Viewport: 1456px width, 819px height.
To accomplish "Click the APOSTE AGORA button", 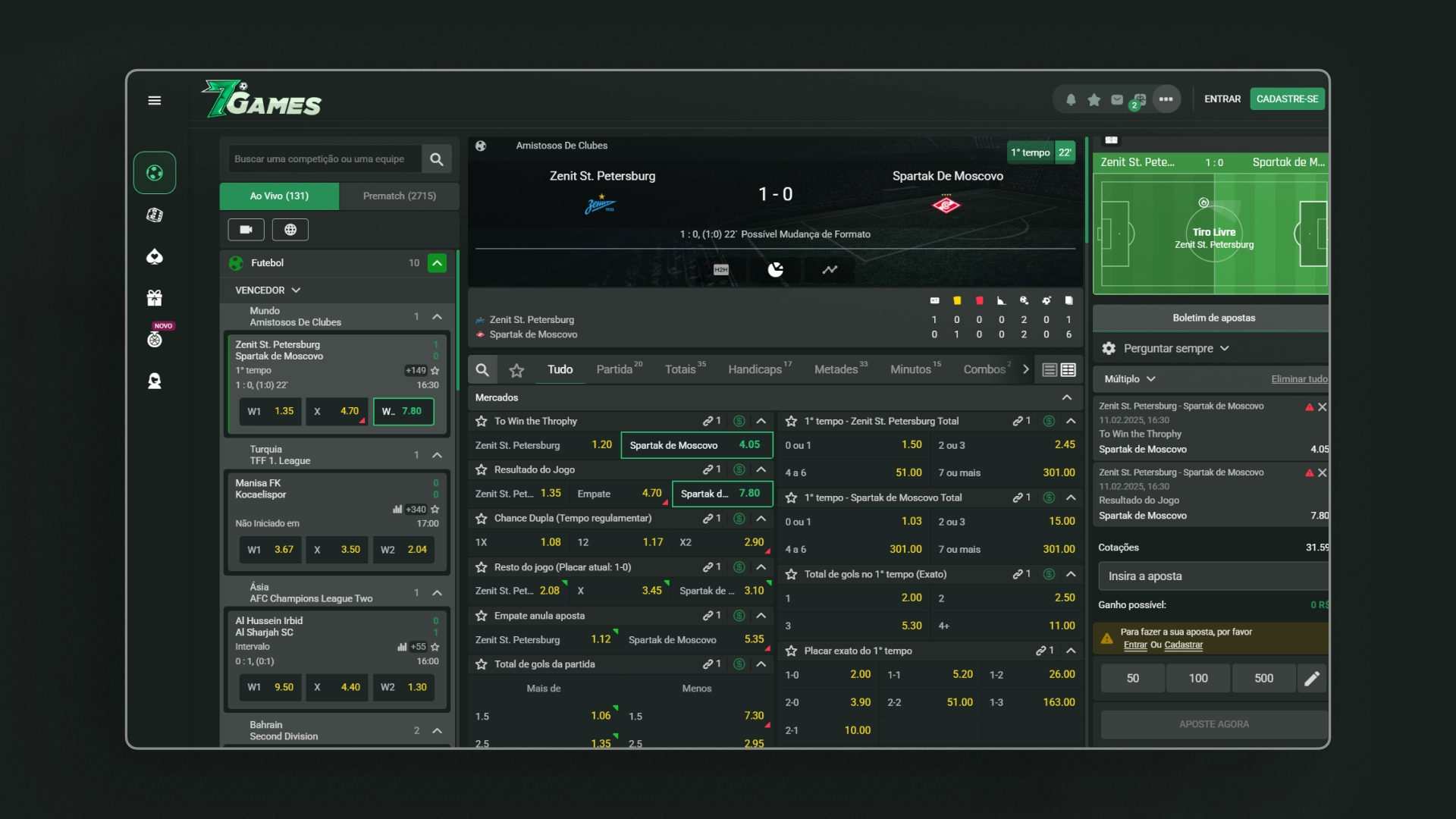I will coord(1214,724).
